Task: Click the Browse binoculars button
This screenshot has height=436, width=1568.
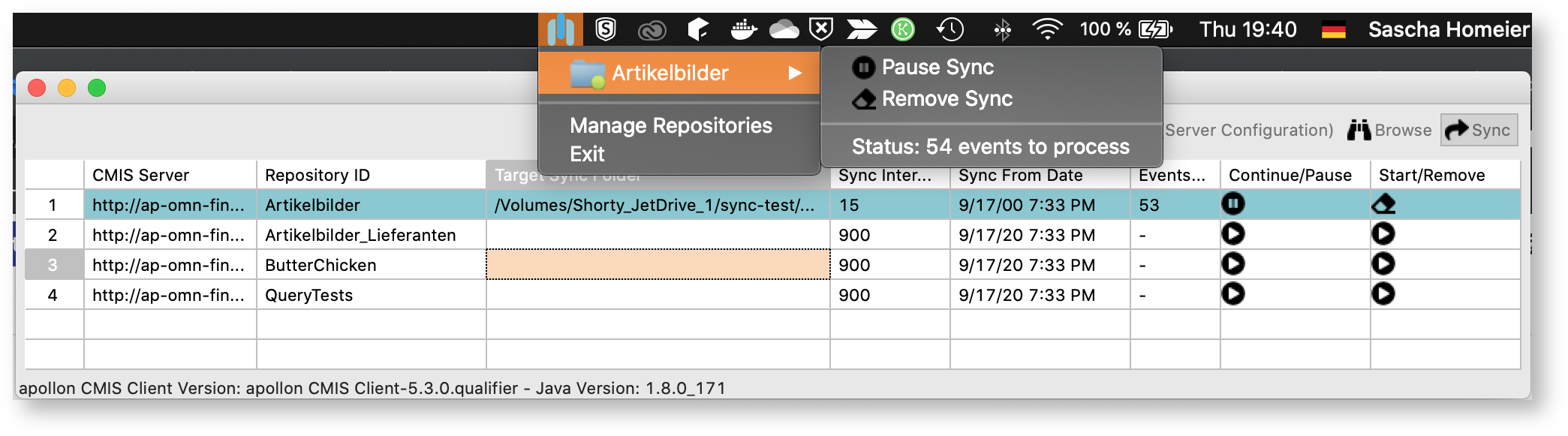Action: coord(1389,131)
